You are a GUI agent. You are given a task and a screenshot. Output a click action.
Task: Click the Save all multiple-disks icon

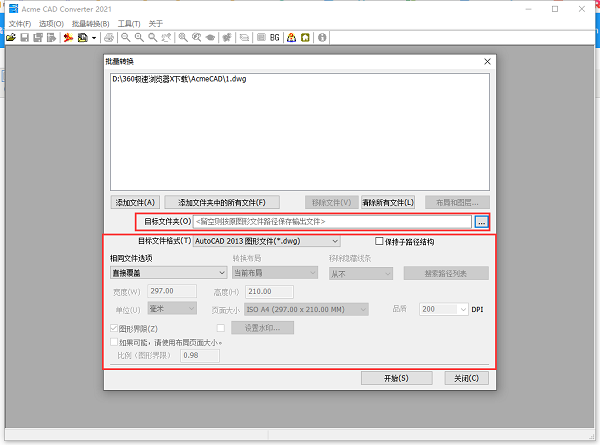[x=38, y=37]
